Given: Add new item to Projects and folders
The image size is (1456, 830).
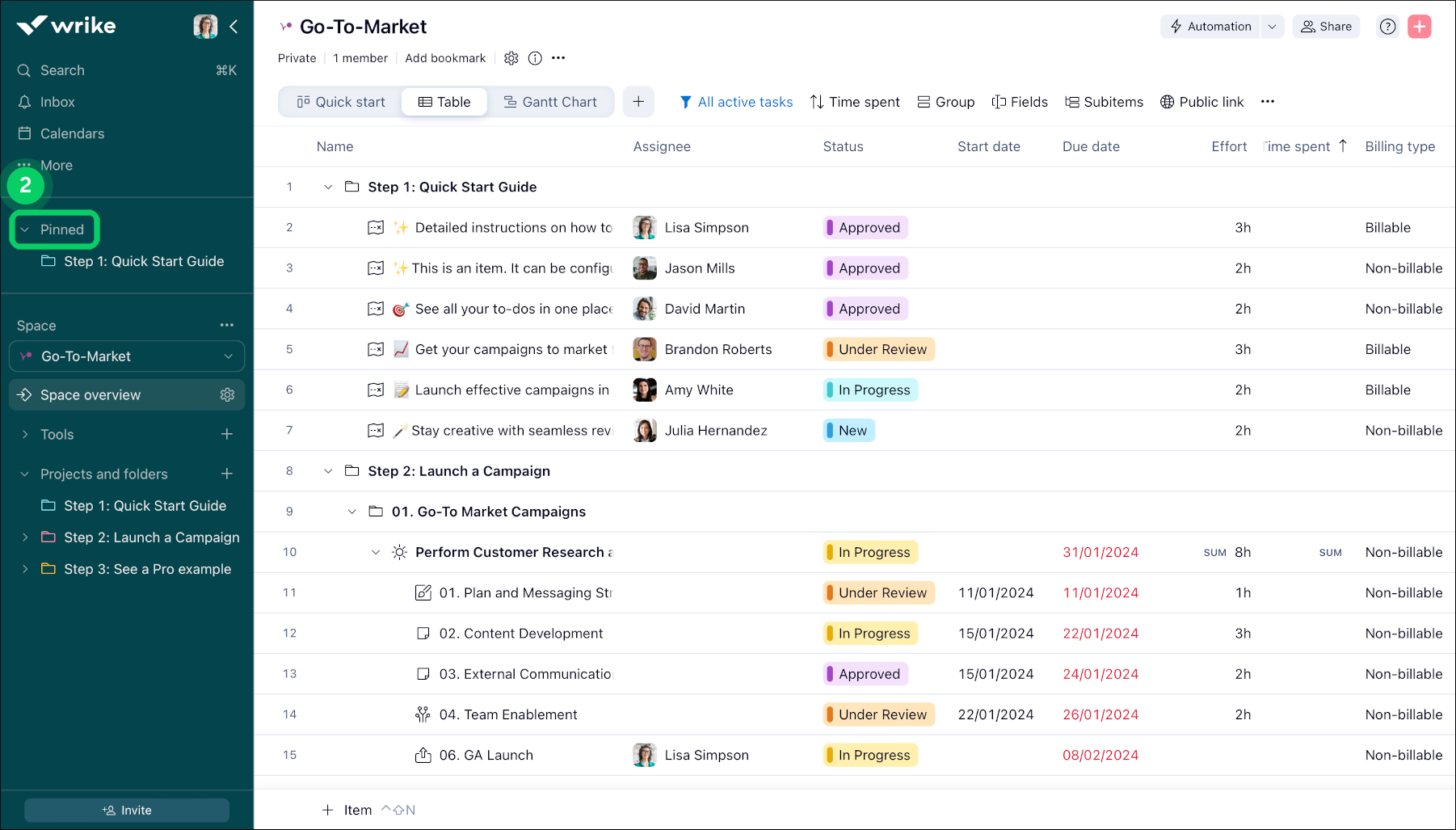Looking at the screenshot, I should [x=227, y=474].
